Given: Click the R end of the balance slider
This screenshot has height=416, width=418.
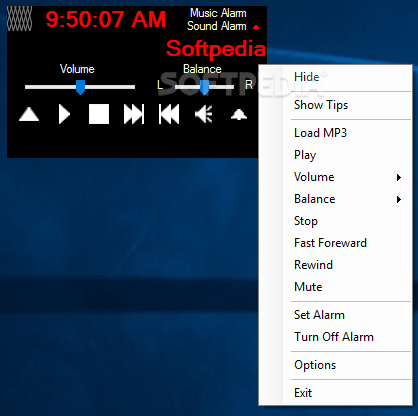Looking at the screenshot, I should tap(249, 85).
